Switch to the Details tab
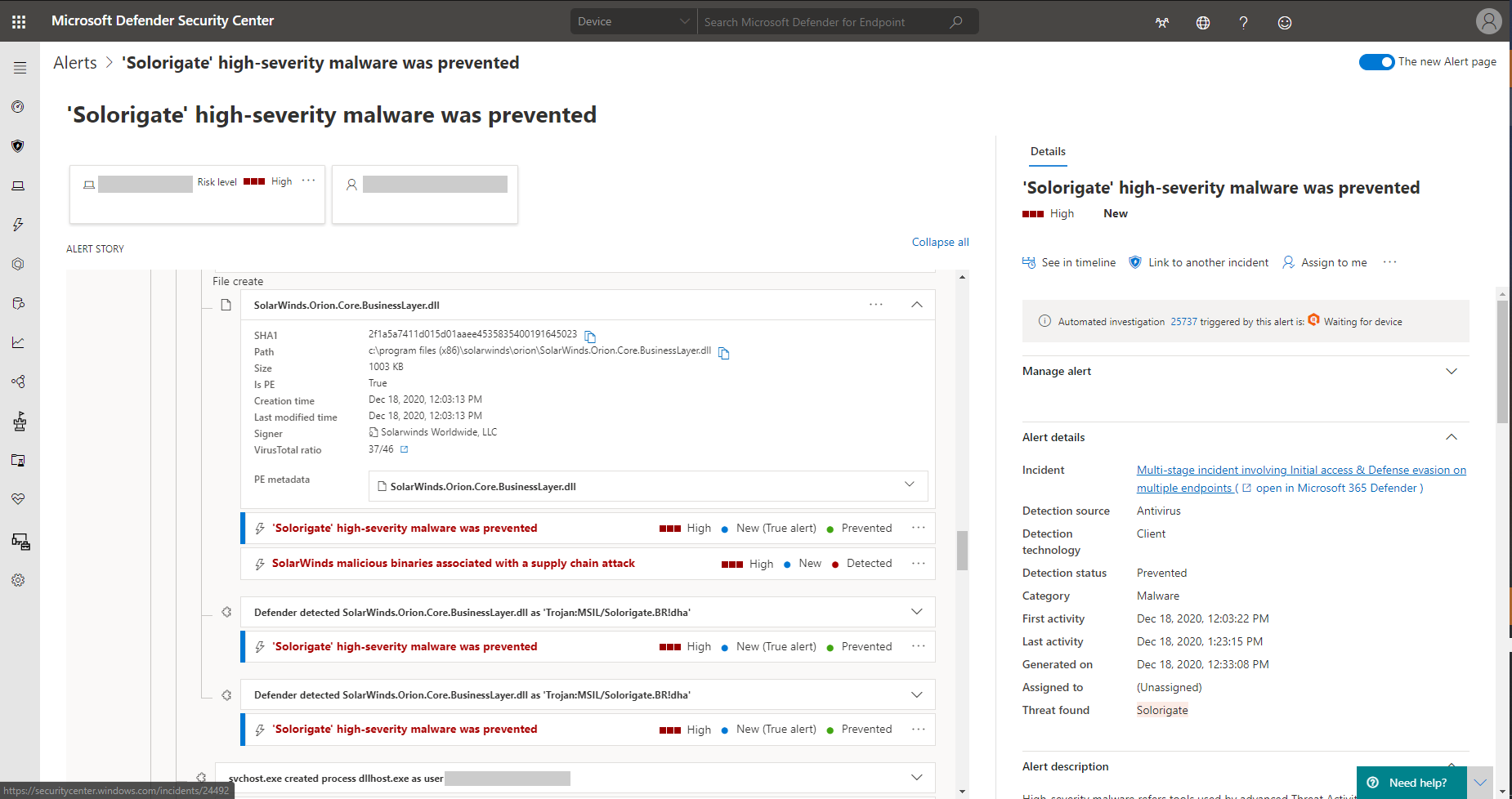This screenshot has width=1512, height=799. (x=1047, y=151)
